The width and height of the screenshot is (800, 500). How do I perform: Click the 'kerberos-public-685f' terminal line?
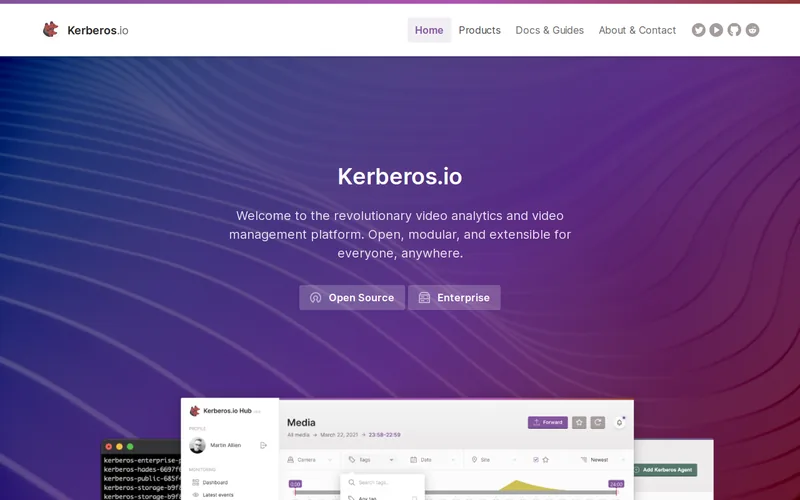142,479
